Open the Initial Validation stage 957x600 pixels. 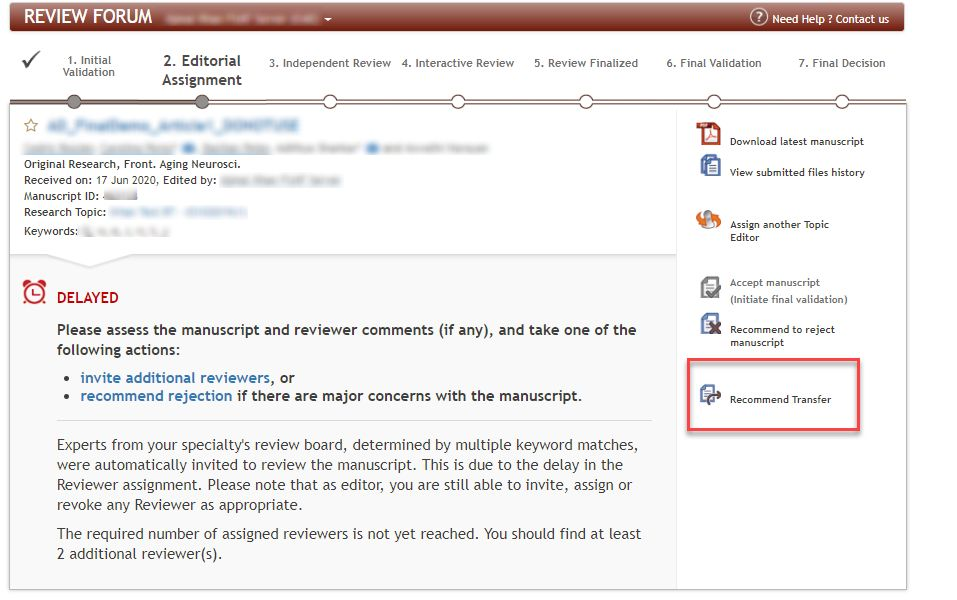point(88,66)
